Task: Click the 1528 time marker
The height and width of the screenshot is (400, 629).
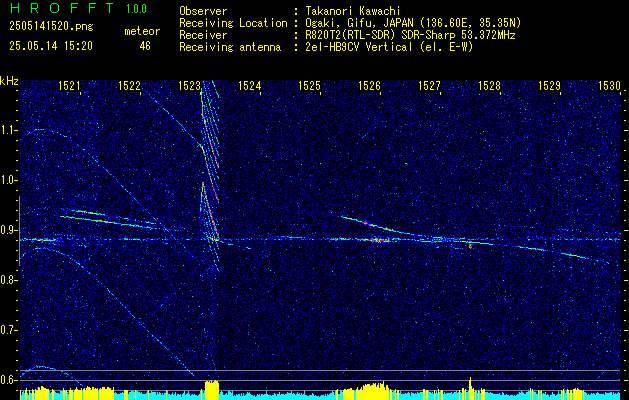Action: tap(489, 85)
